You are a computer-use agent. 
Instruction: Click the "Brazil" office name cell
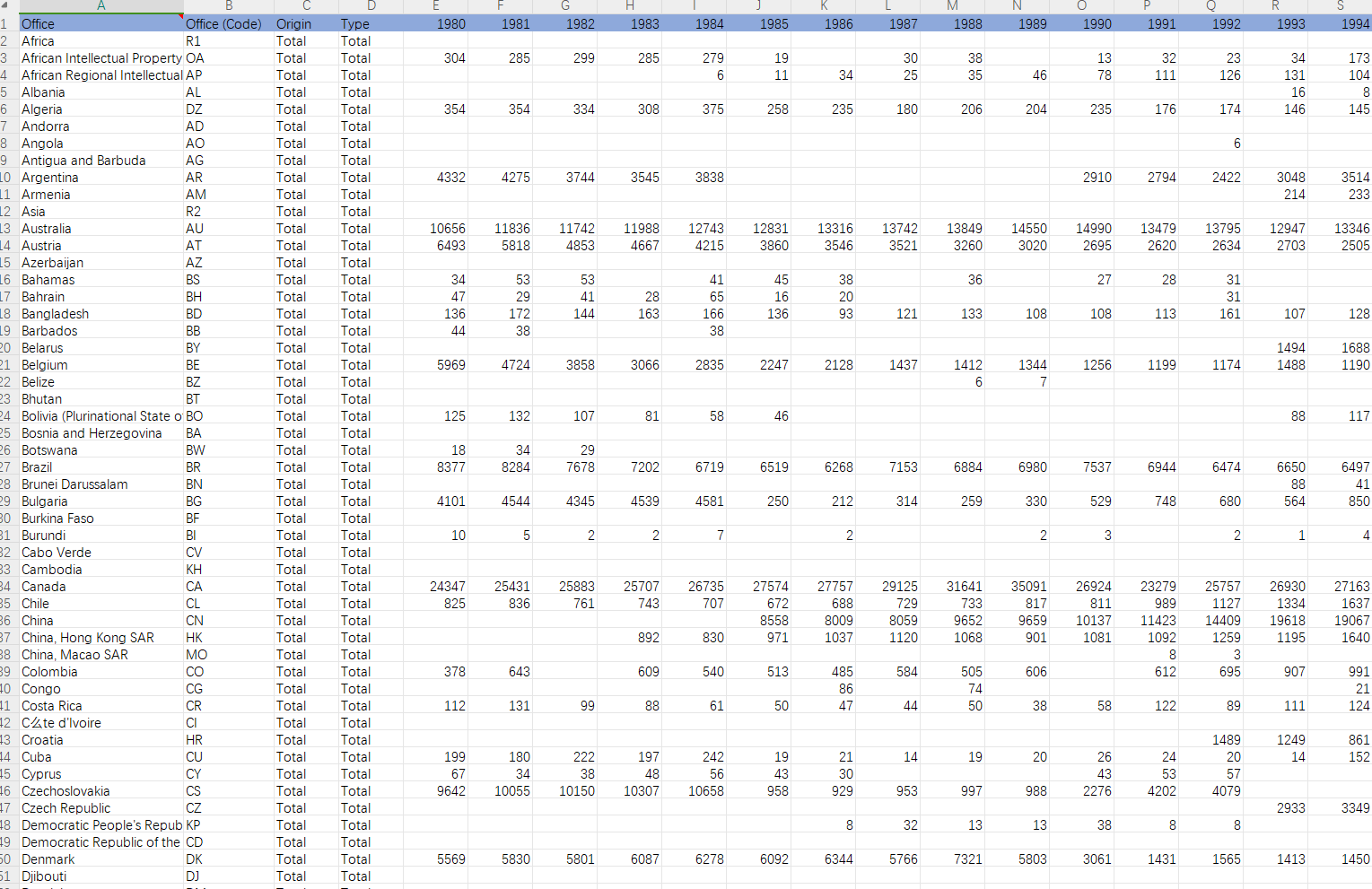101,467
